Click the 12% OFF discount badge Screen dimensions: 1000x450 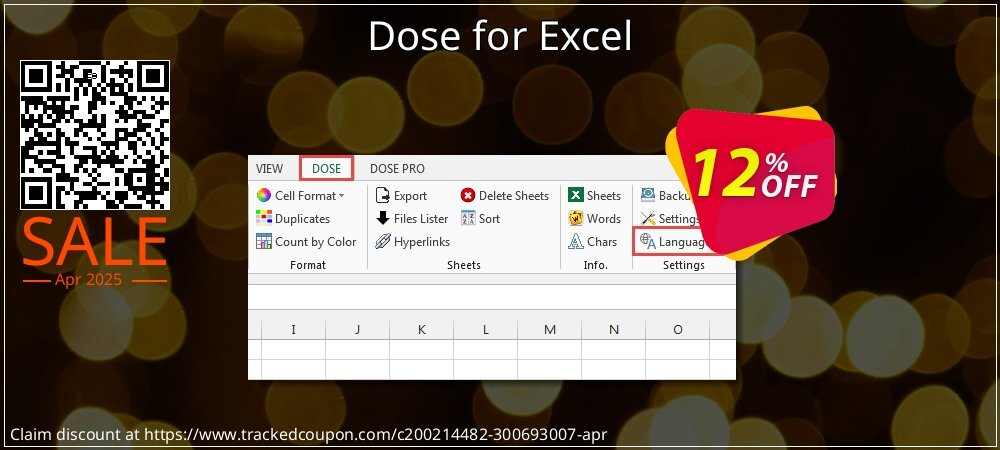tap(751, 182)
